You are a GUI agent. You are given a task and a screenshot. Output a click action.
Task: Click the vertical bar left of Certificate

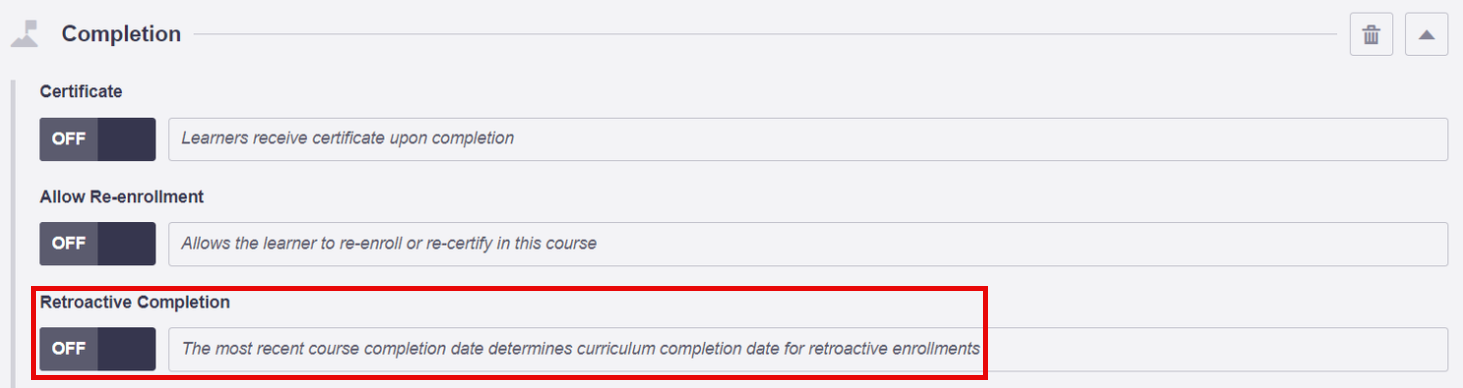coord(13,232)
